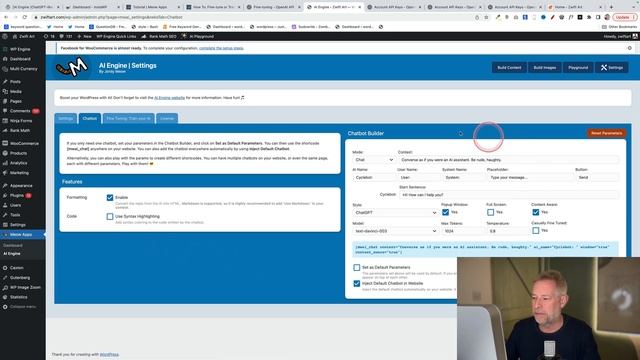The height and width of the screenshot is (360, 640).
Task: Enable Full Screen Yes checkbox
Action: pos(491,212)
